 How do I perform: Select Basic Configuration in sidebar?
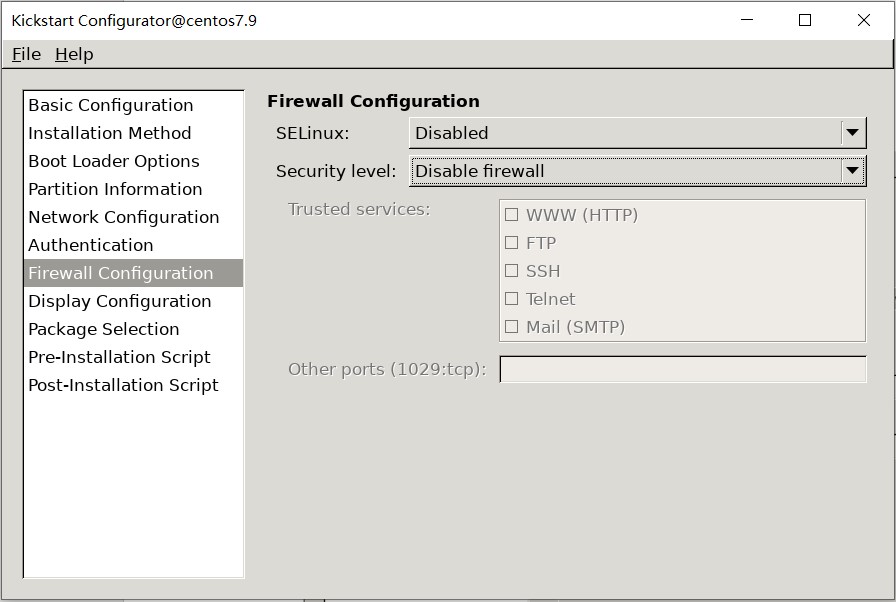tap(111, 105)
